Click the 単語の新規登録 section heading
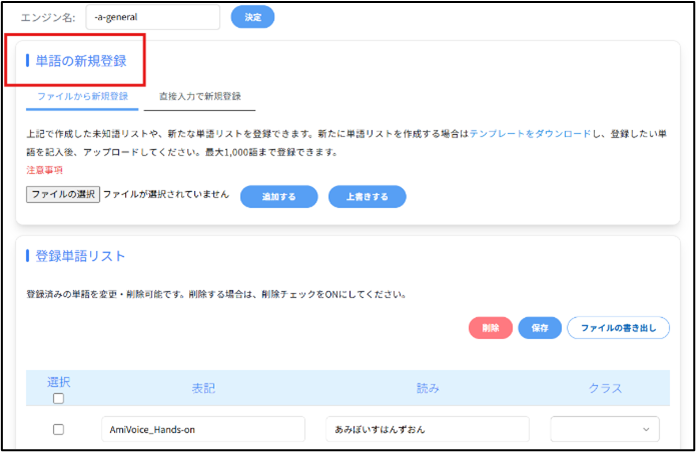The width and height of the screenshot is (696, 452). 80,61
